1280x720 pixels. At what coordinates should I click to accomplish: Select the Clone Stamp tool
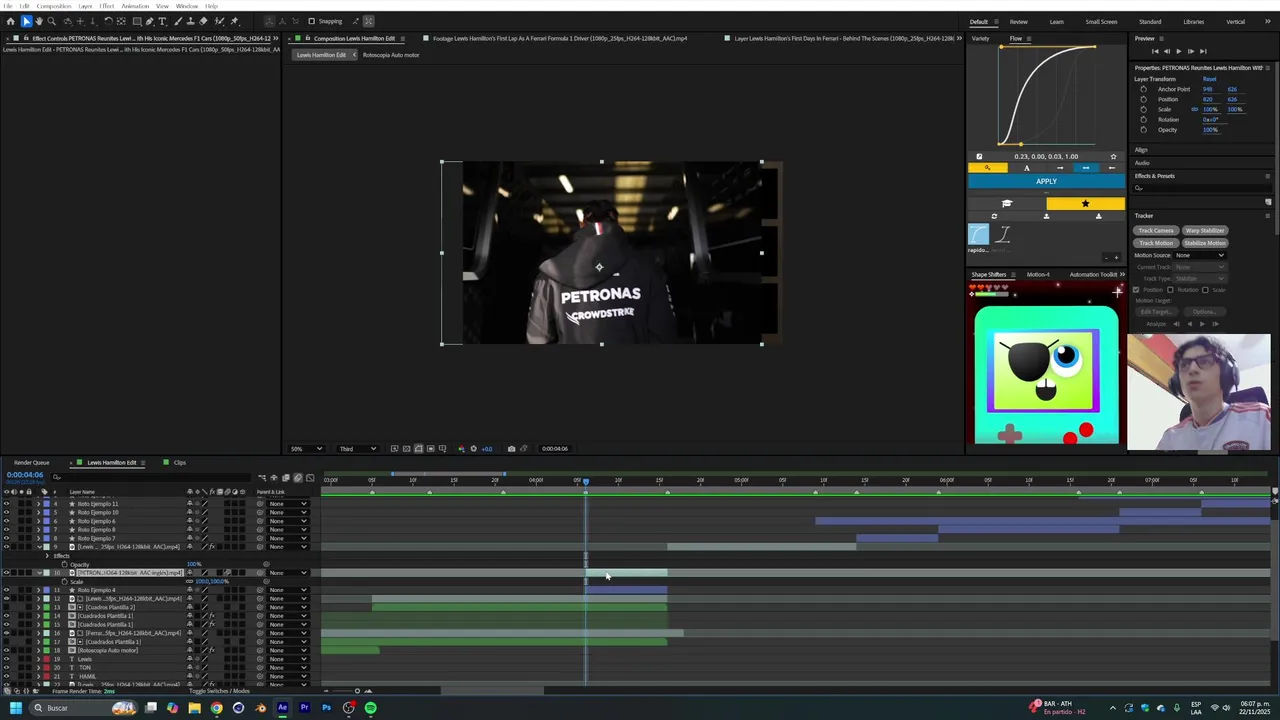pyautogui.click(x=191, y=21)
